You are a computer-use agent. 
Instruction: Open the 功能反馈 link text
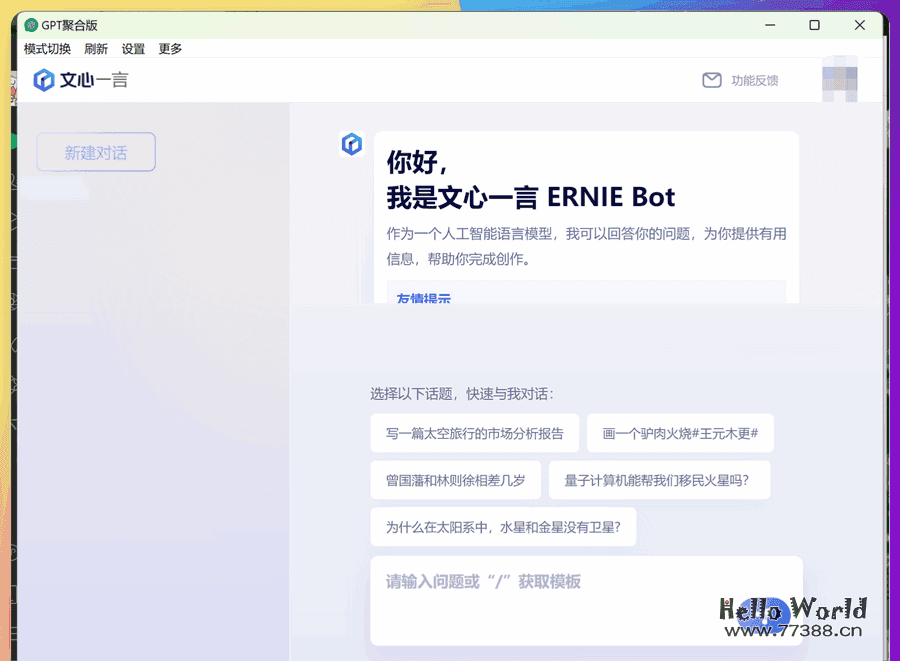tap(755, 81)
